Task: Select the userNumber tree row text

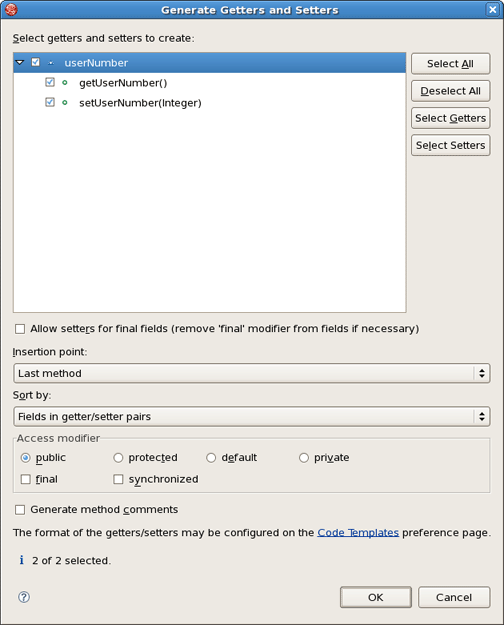Action: 96,63
